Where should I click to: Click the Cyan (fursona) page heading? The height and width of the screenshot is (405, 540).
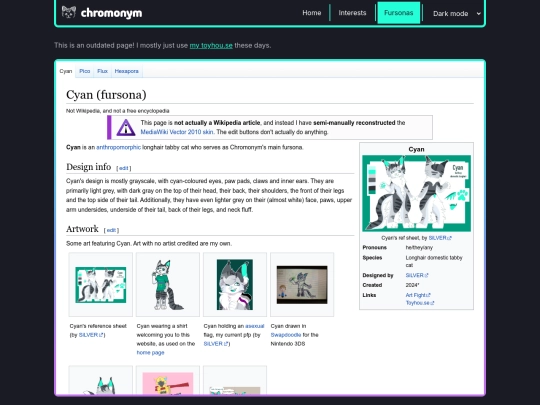106,95
